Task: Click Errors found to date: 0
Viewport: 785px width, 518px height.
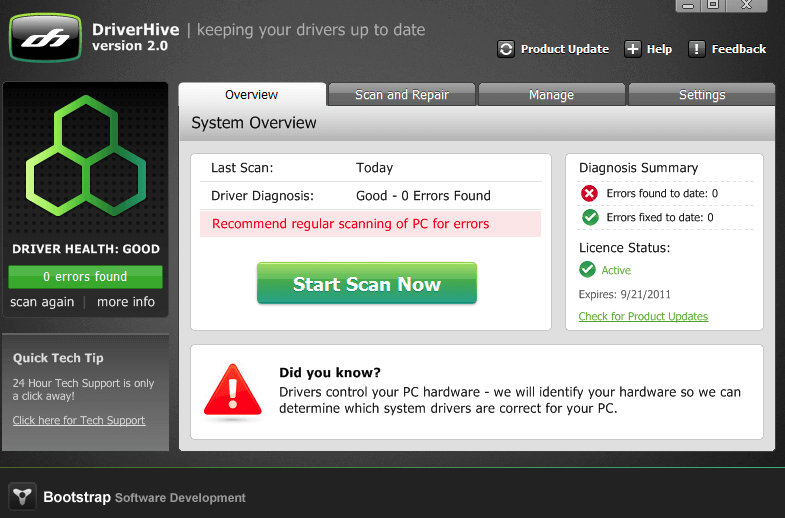Action: coord(662,193)
